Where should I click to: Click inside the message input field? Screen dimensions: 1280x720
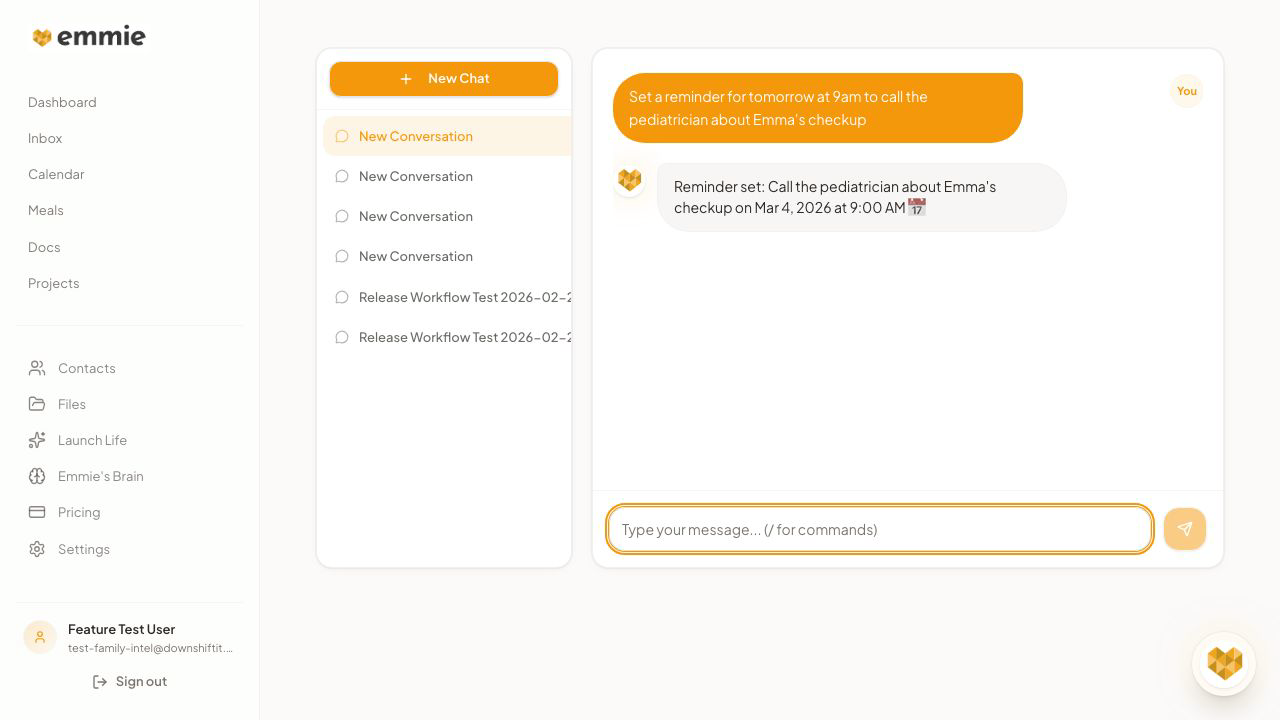pos(880,529)
